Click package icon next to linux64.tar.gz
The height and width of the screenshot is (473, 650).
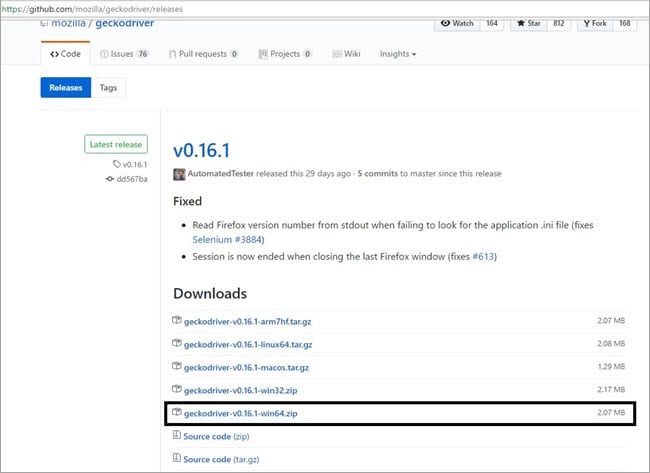[x=177, y=343]
